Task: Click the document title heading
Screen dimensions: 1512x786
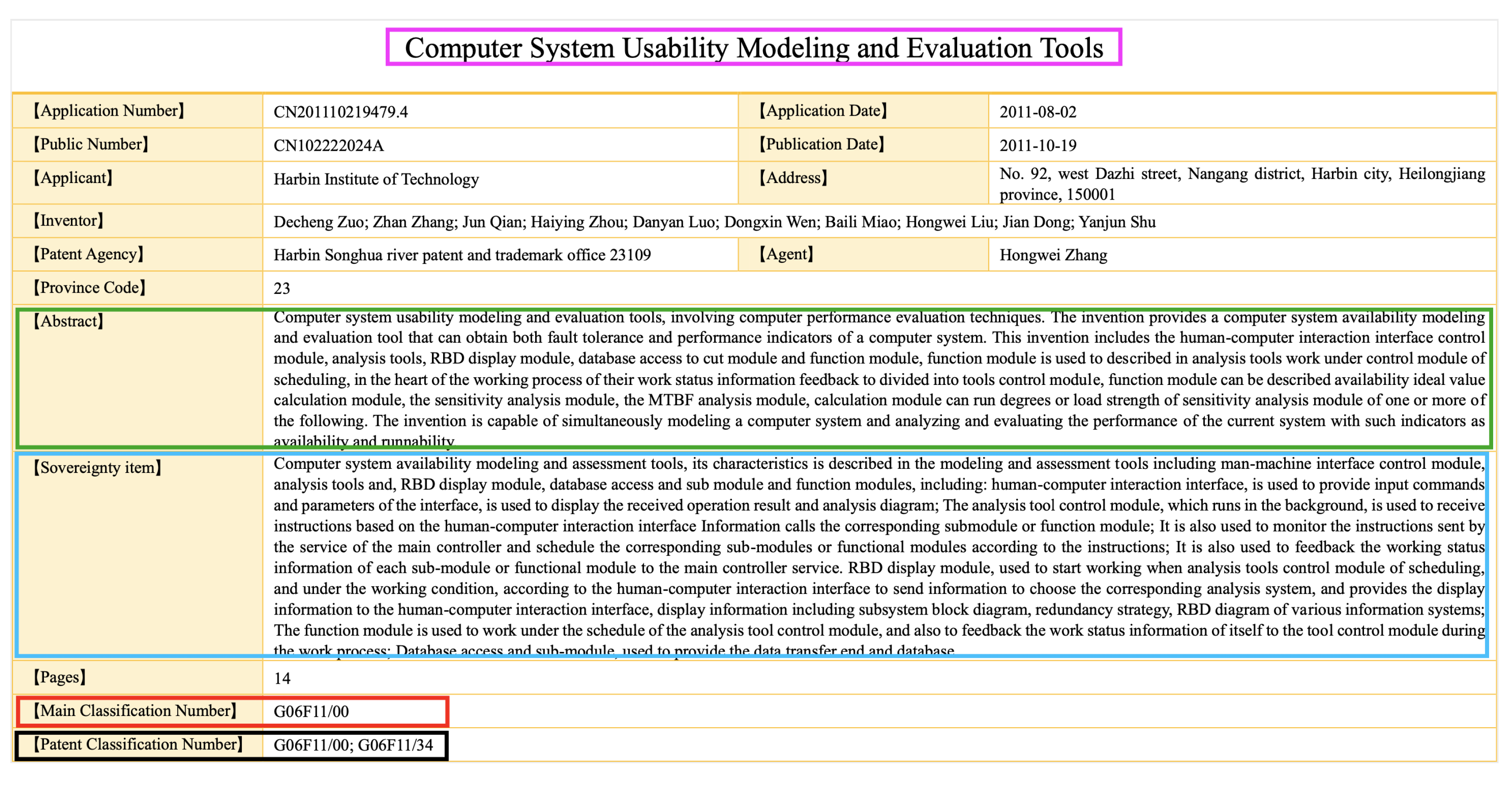Action: click(754, 48)
